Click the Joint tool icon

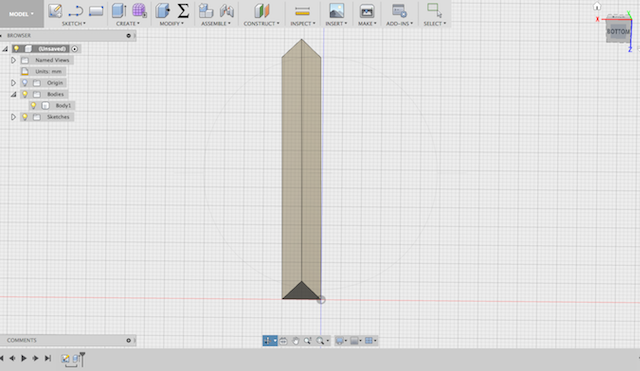click(227, 11)
